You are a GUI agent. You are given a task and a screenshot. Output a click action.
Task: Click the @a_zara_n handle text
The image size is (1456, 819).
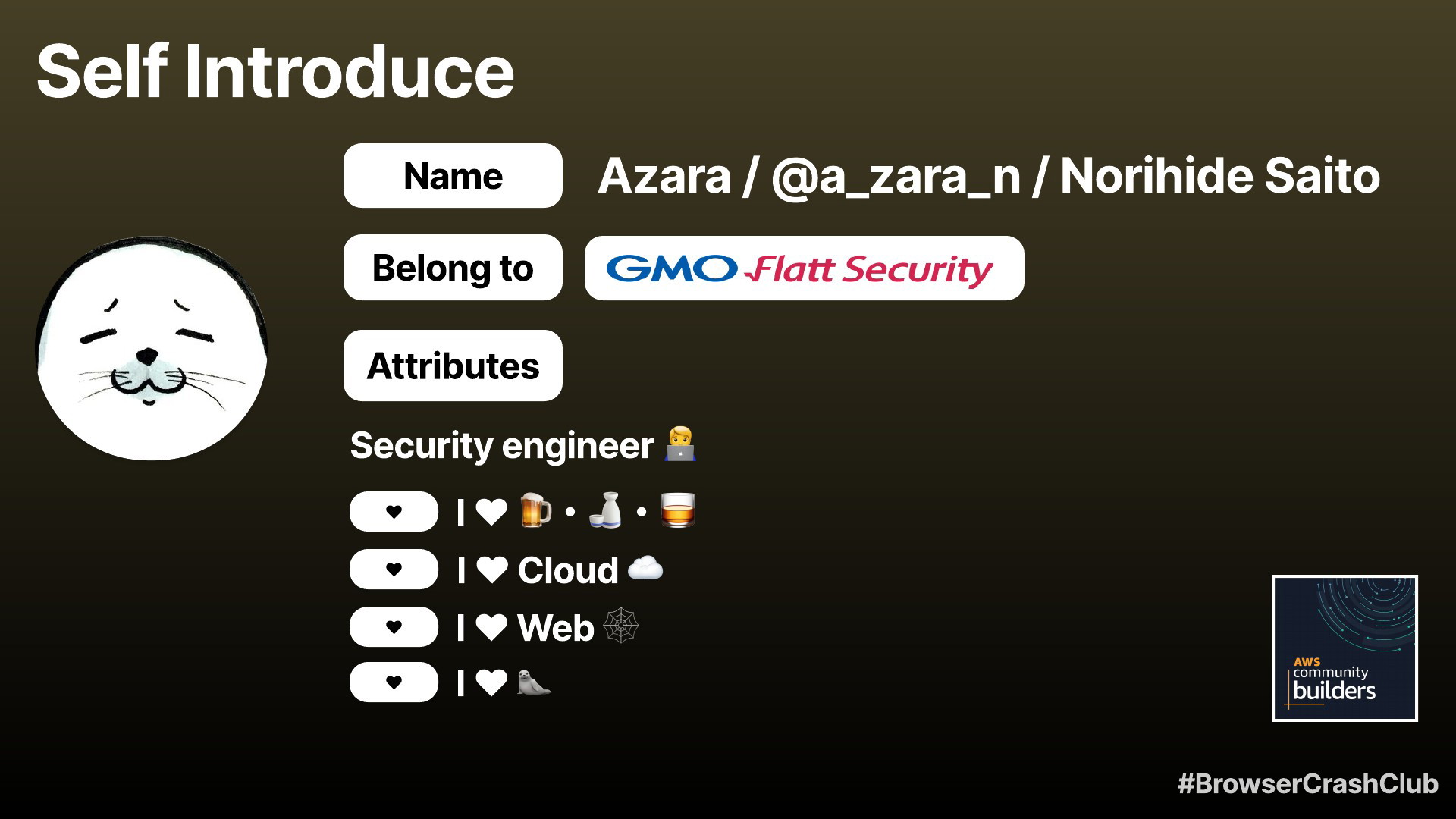[896, 176]
